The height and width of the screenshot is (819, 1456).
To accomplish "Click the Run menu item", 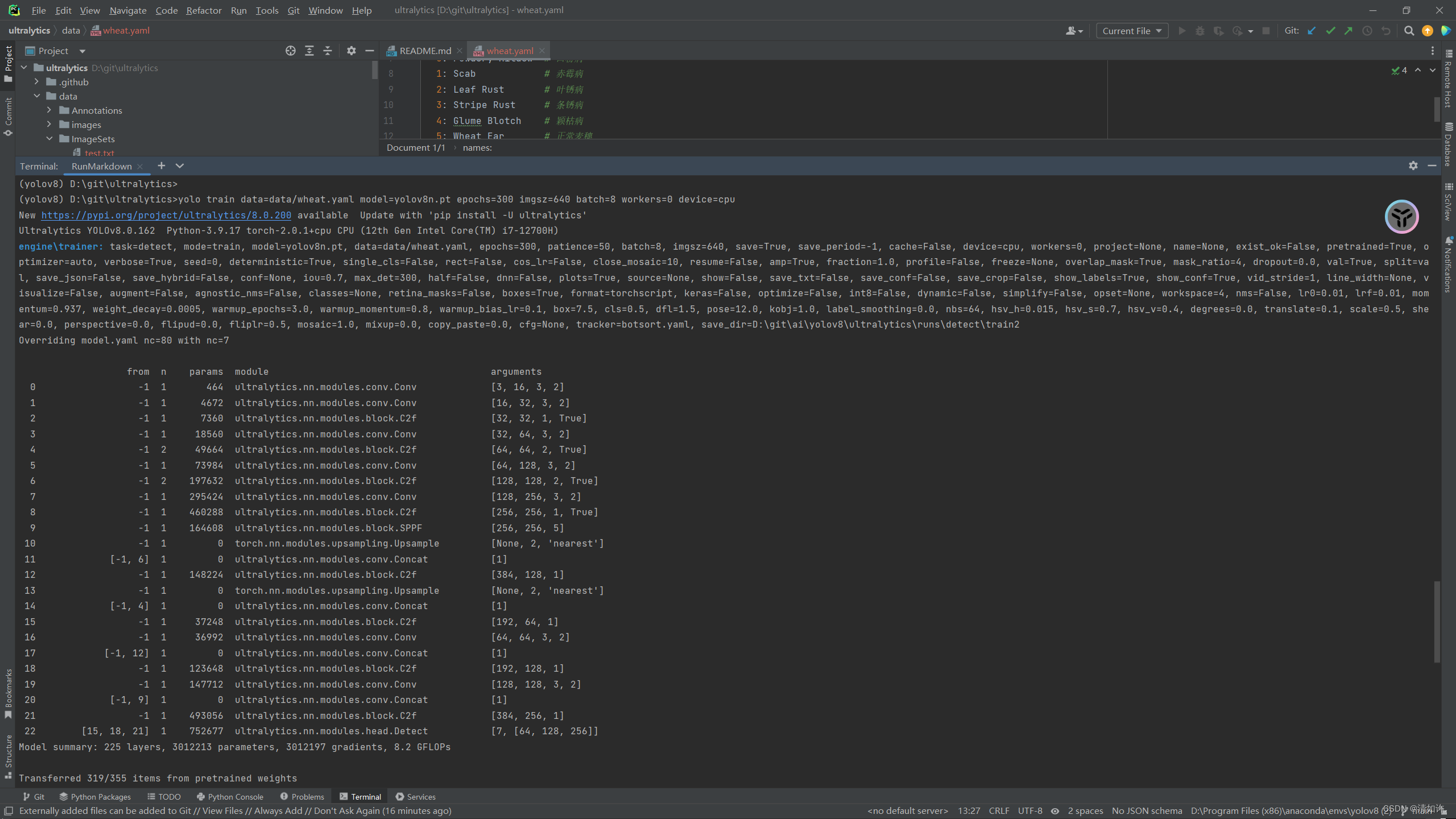I will click(x=239, y=10).
